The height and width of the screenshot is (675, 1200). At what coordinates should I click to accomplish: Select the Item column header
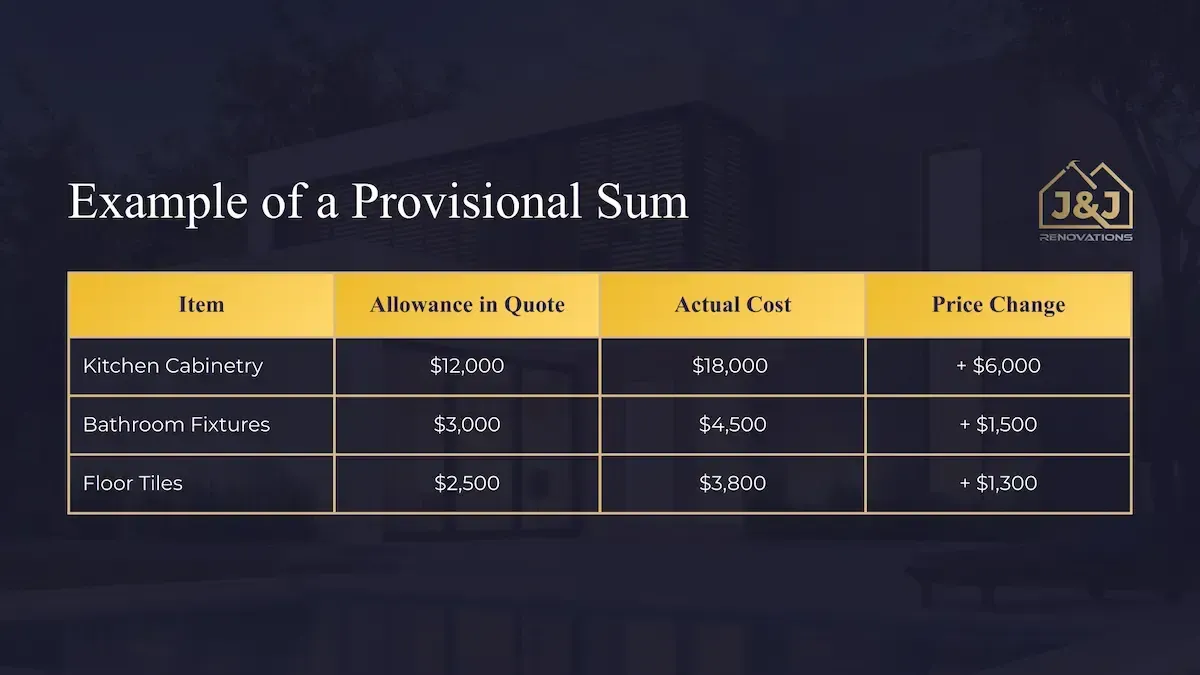[x=201, y=305]
